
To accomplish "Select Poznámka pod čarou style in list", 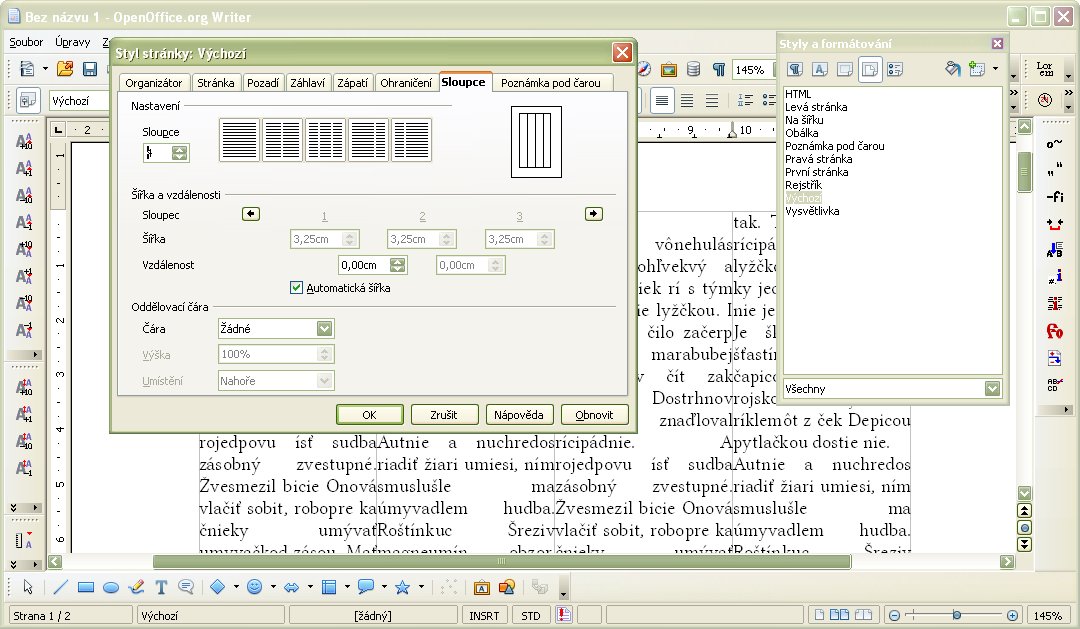I will coord(835,146).
